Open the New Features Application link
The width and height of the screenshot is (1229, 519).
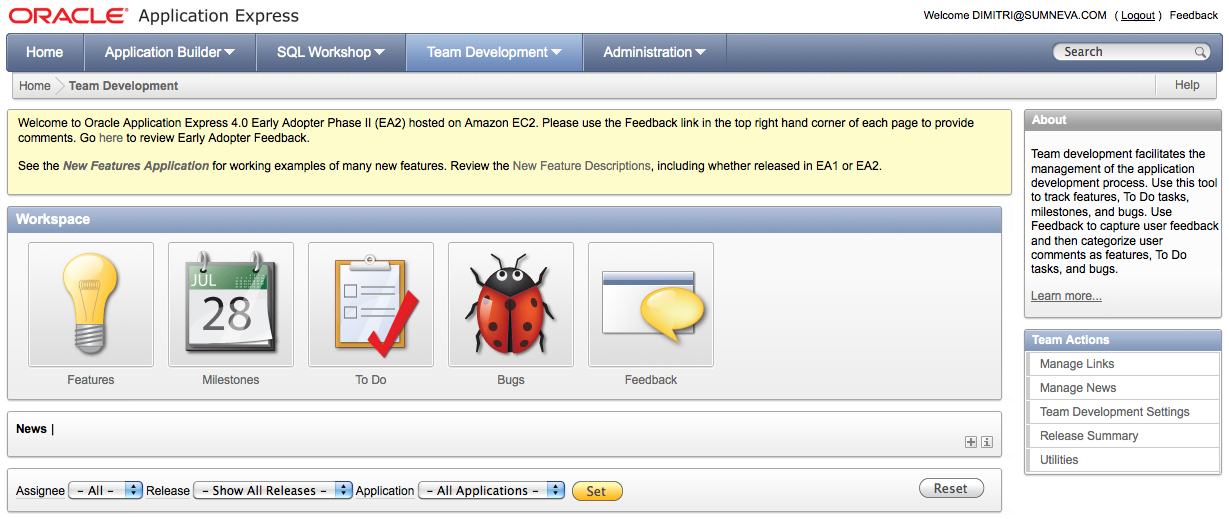click(136, 166)
